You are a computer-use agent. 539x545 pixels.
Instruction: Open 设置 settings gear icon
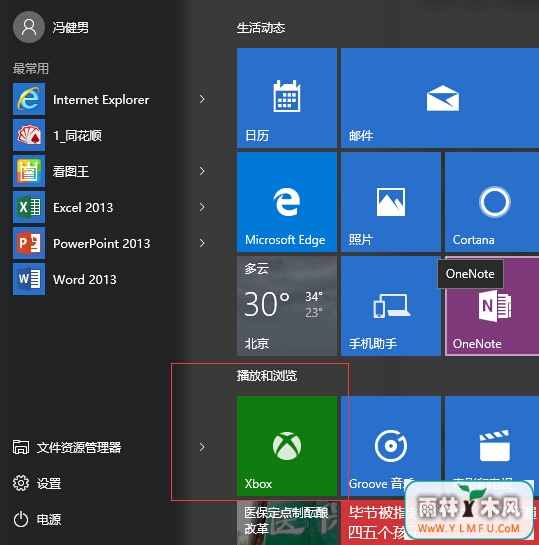click(x=21, y=483)
